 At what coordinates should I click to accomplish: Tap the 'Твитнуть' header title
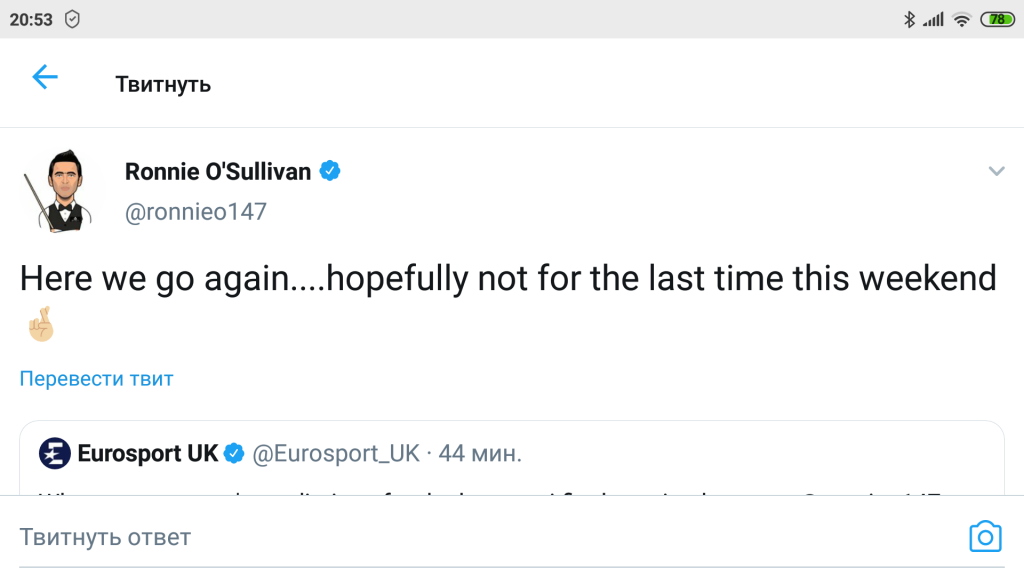pyautogui.click(x=163, y=84)
